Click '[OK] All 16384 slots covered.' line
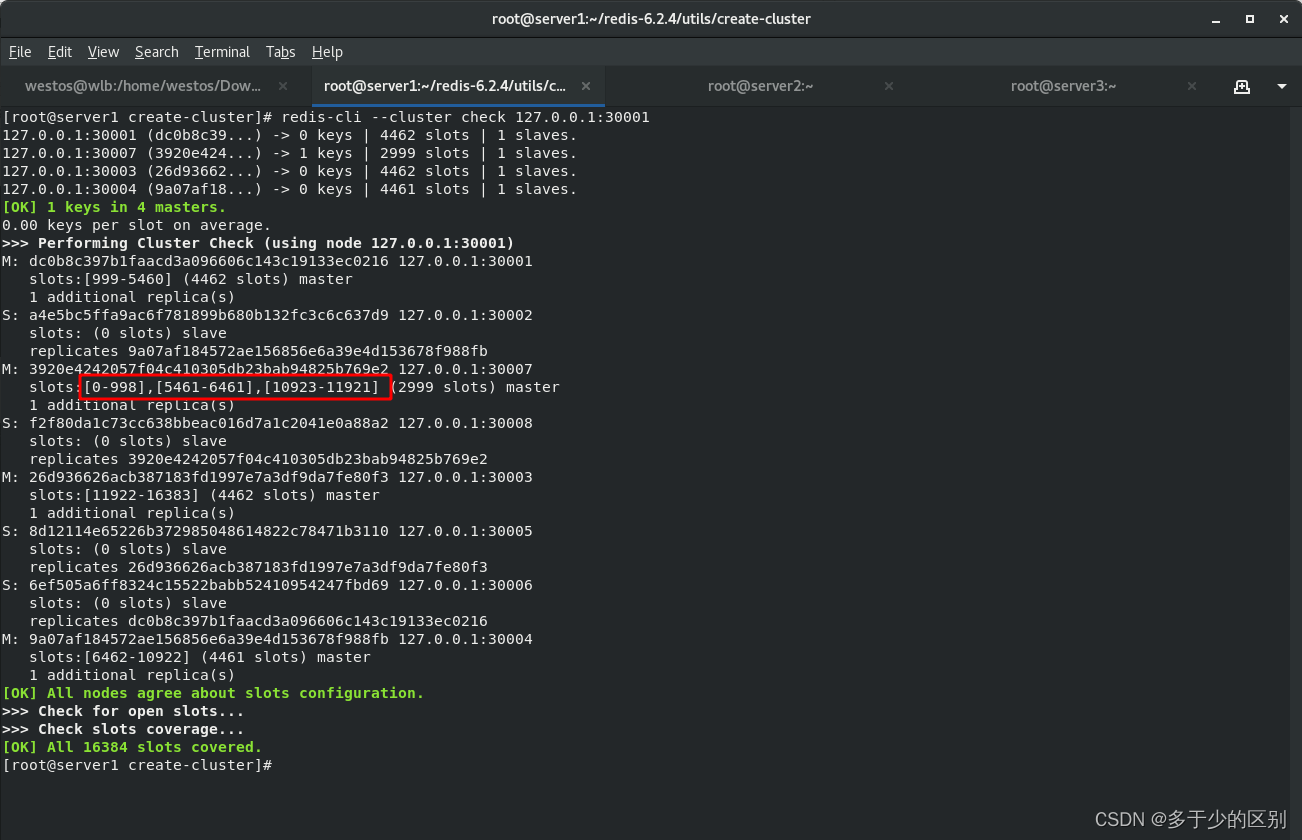The width and height of the screenshot is (1302, 840). [132, 747]
